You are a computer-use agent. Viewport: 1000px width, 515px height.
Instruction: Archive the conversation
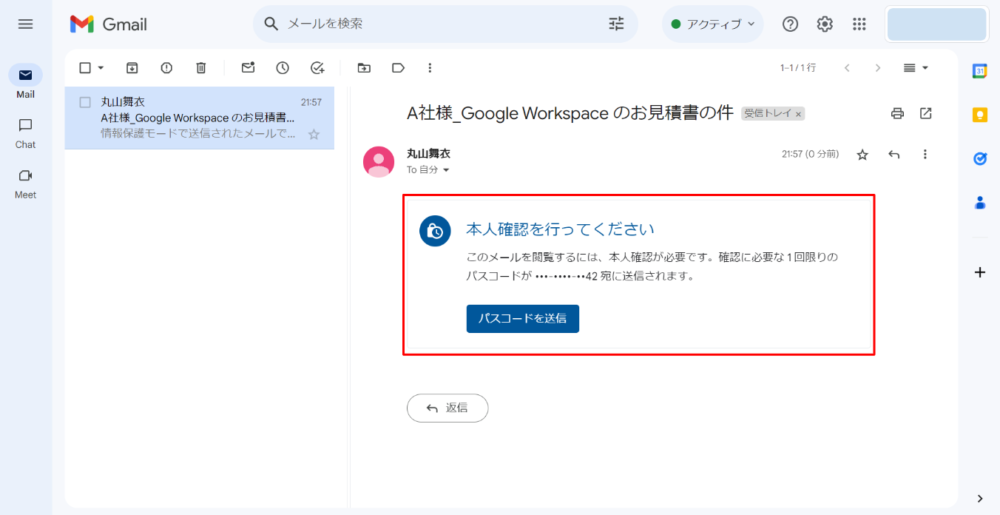click(x=132, y=68)
